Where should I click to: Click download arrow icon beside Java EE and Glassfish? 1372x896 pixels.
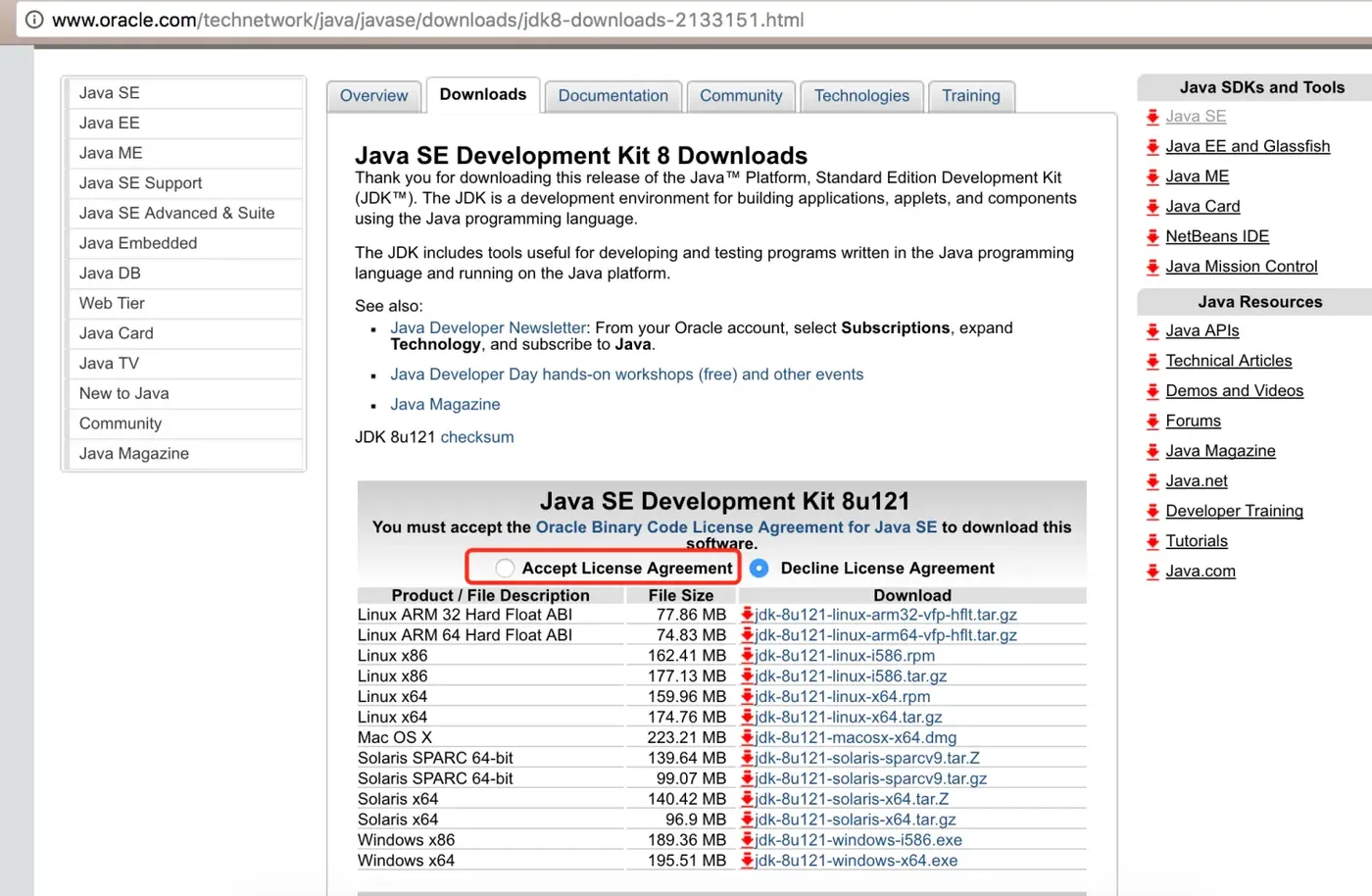point(1152,147)
